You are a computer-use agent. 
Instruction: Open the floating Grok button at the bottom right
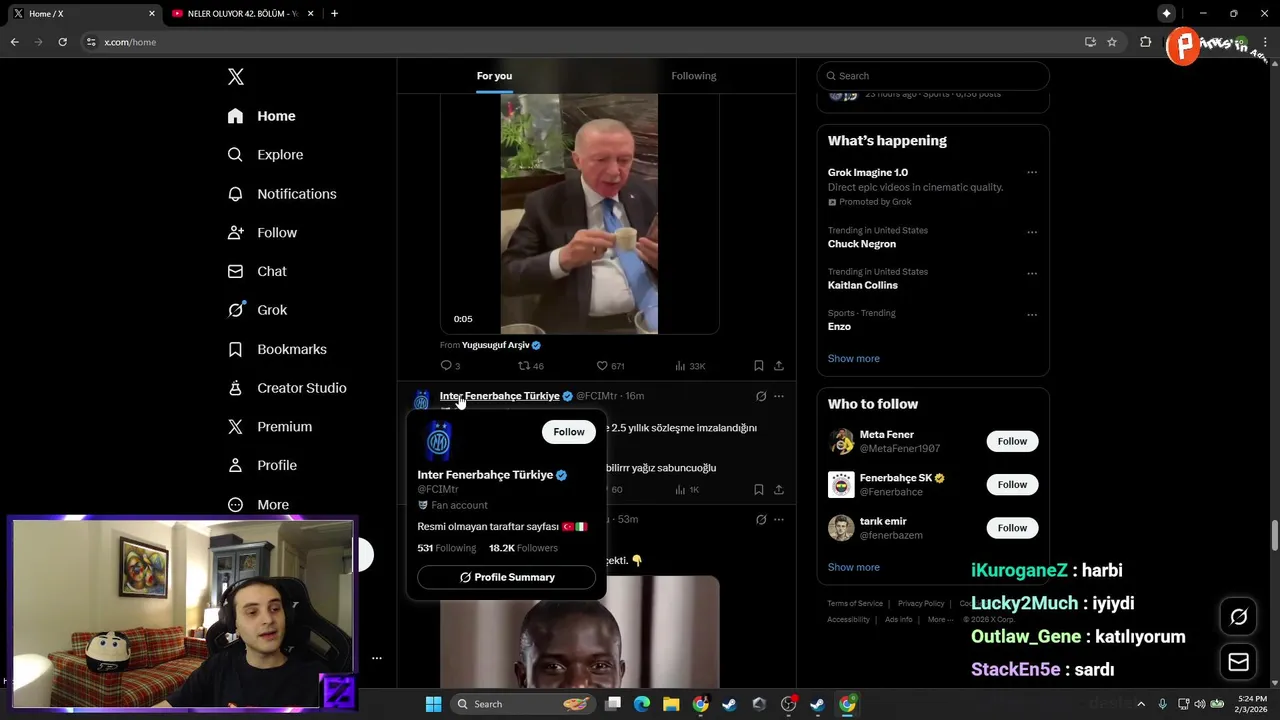(x=1238, y=617)
